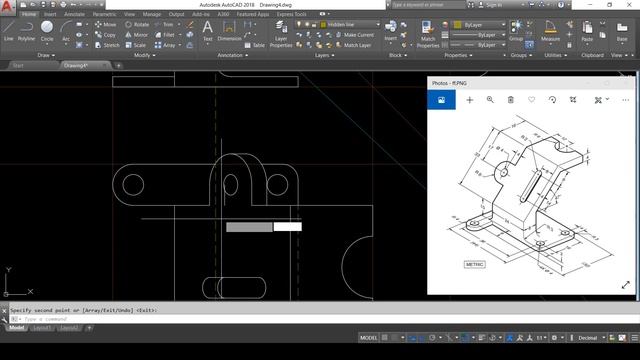Select the Line draw tool
640x360 pixels.
tap(9, 31)
